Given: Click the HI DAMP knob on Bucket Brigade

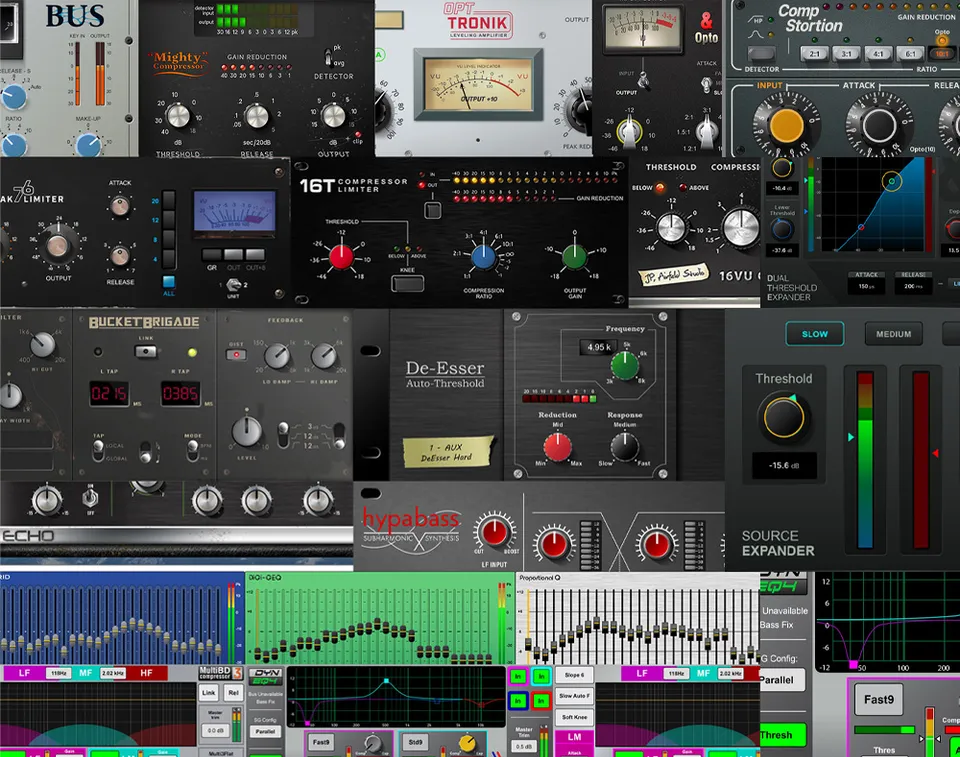Looking at the screenshot, I should [323, 356].
